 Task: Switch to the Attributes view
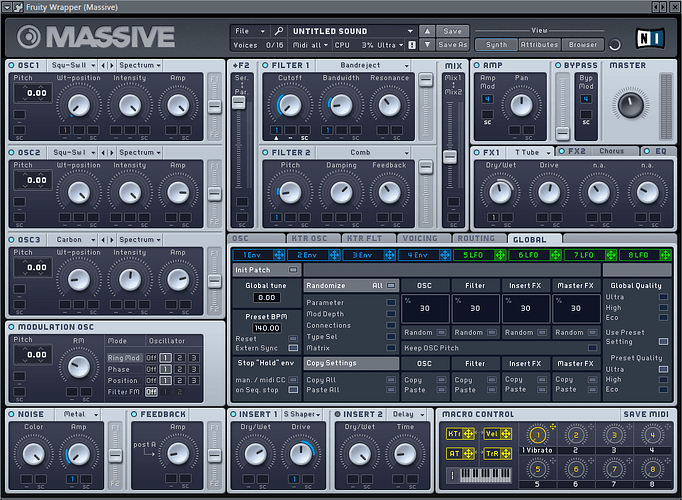[539, 44]
